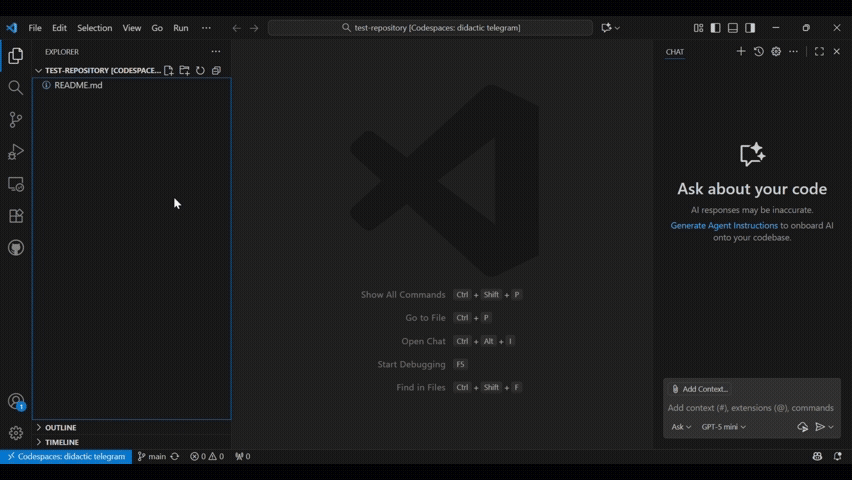The height and width of the screenshot is (480, 852).
Task: Open send options dropdown arrow
Action: point(831,427)
